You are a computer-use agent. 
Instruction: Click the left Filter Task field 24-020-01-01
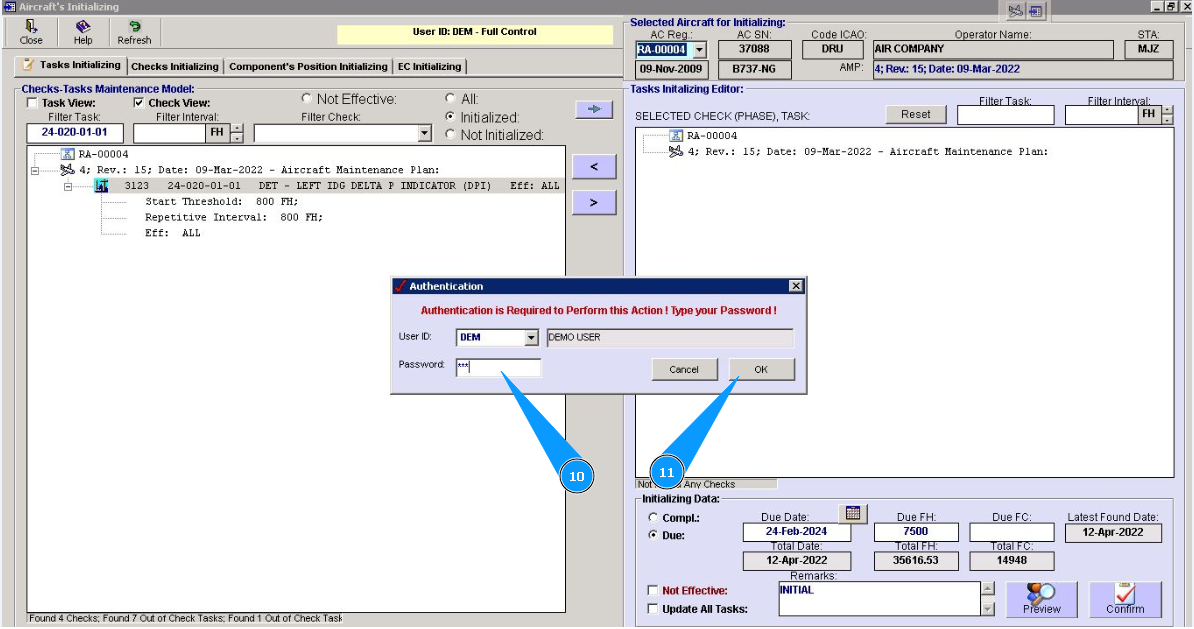[x=75, y=133]
